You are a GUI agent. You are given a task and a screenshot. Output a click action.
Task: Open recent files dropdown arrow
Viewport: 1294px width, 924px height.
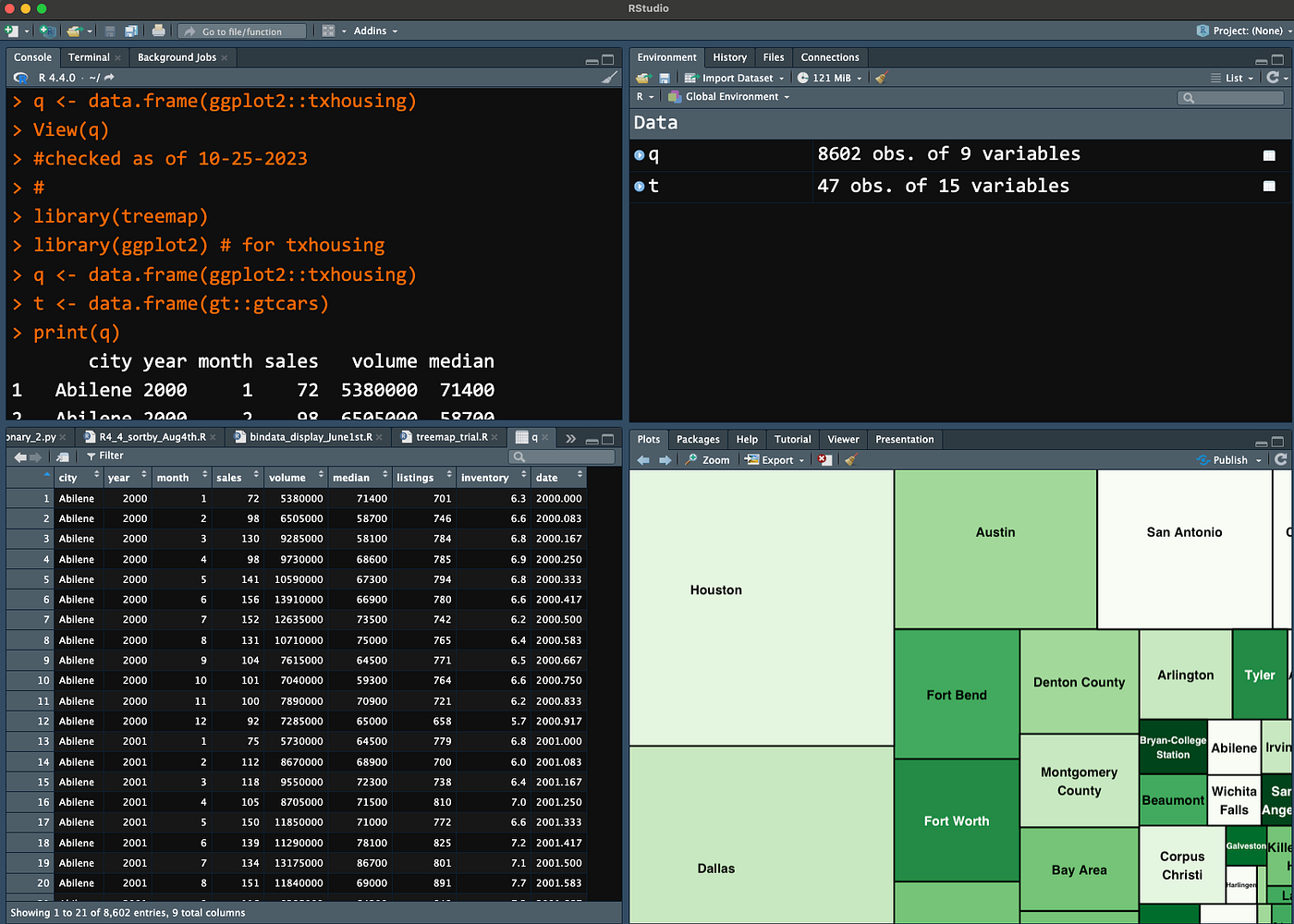click(90, 31)
